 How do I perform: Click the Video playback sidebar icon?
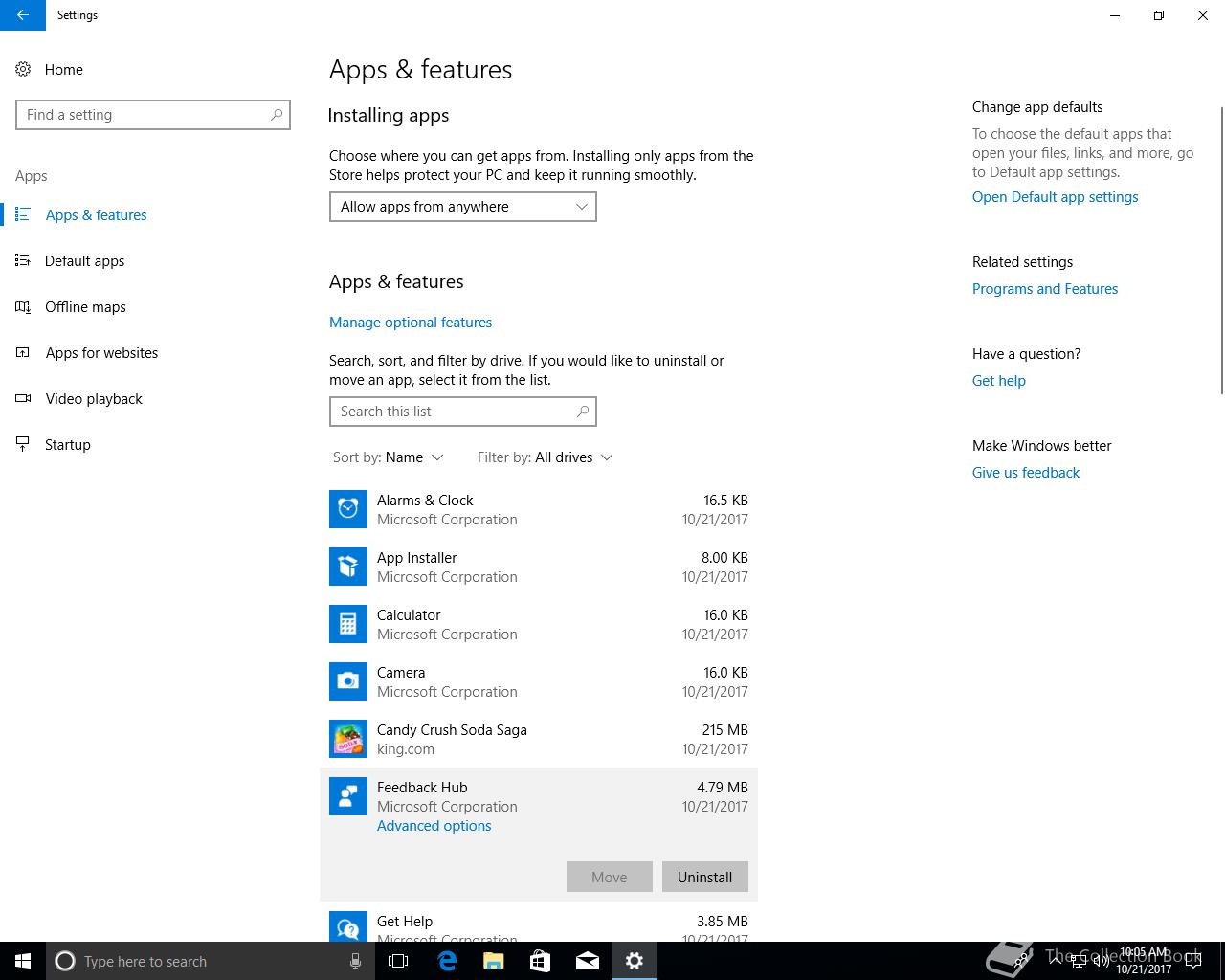click(23, 398)
